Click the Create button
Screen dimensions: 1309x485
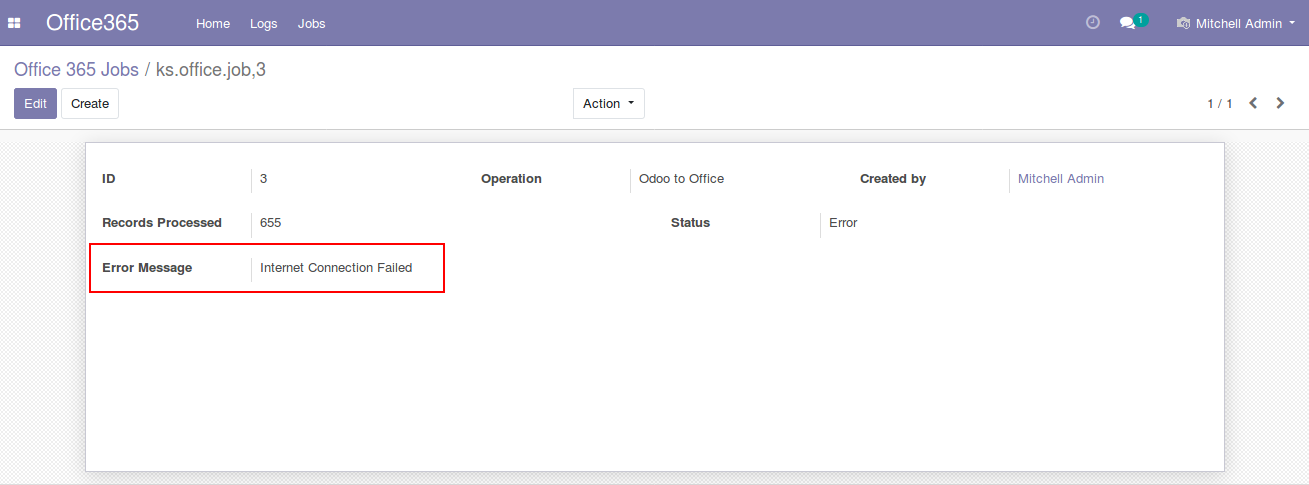[x=90, y=103]
